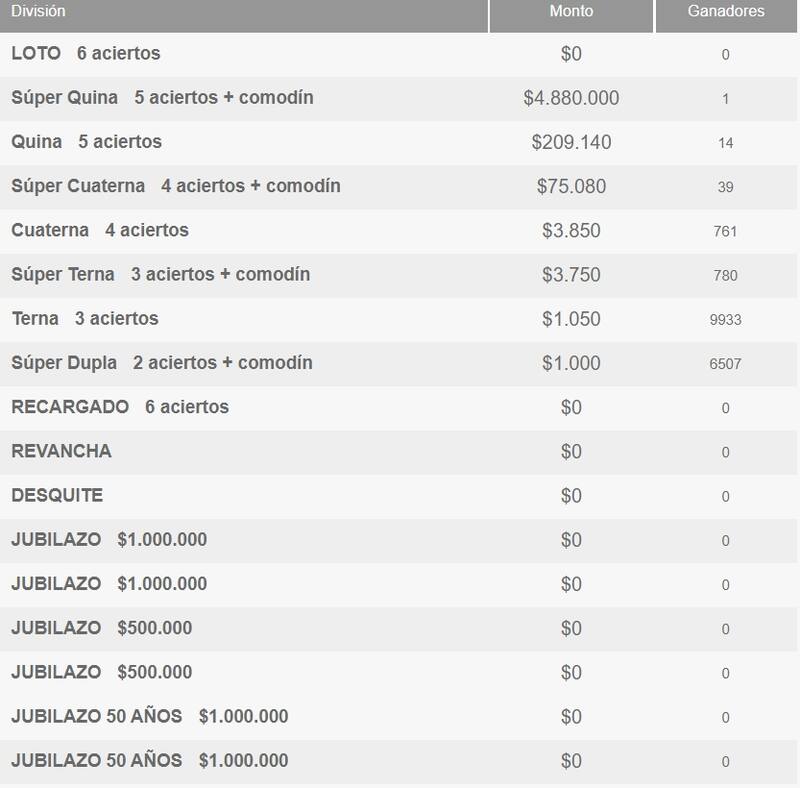800x788 pixels.
Task: Select the 9933 winners count
Action: click(726, 320)
